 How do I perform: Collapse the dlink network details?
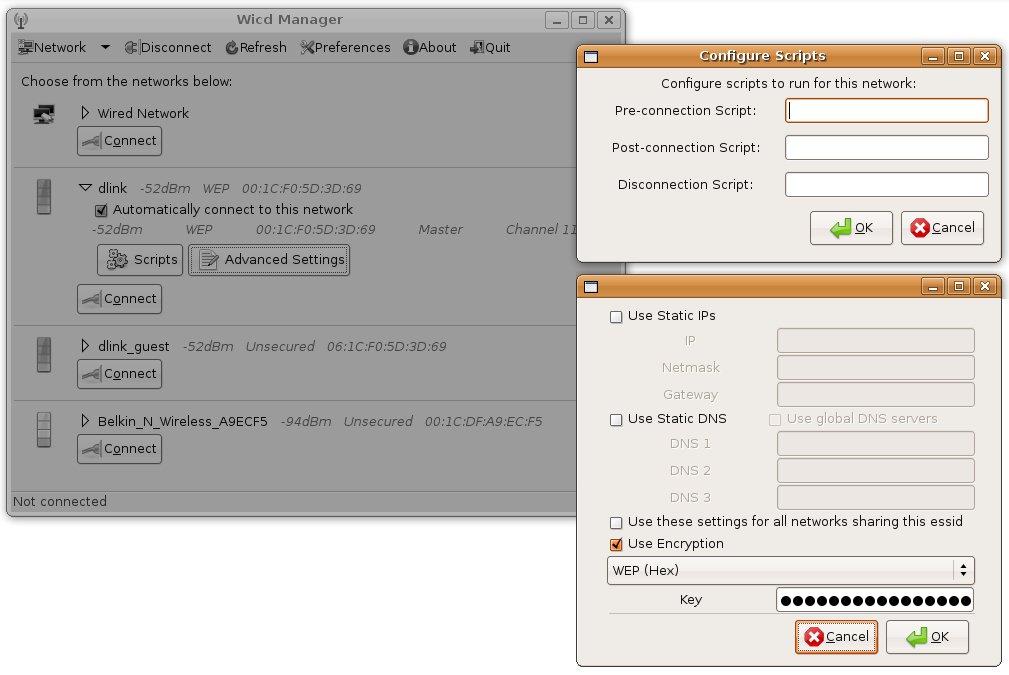pos(85,187)
